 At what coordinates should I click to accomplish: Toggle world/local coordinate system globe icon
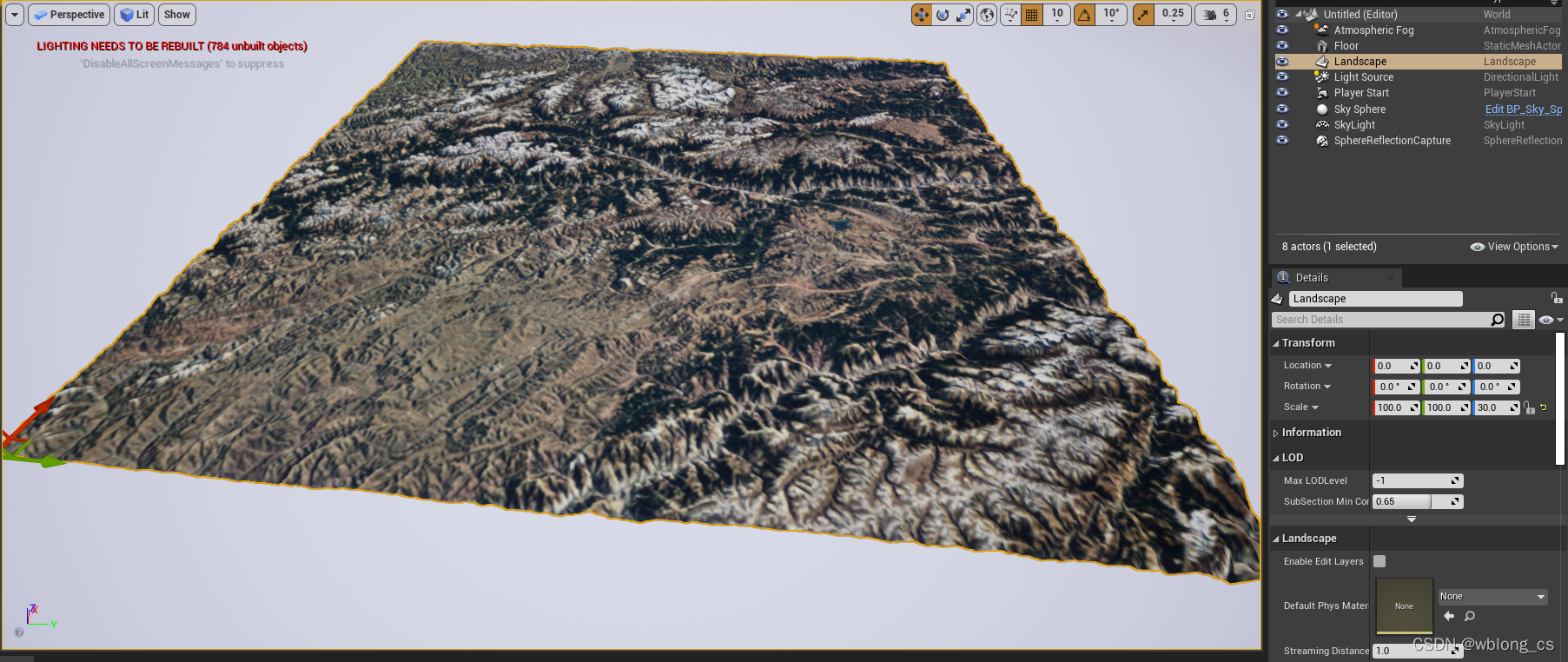pyautogui.click(x=987, y=15)
